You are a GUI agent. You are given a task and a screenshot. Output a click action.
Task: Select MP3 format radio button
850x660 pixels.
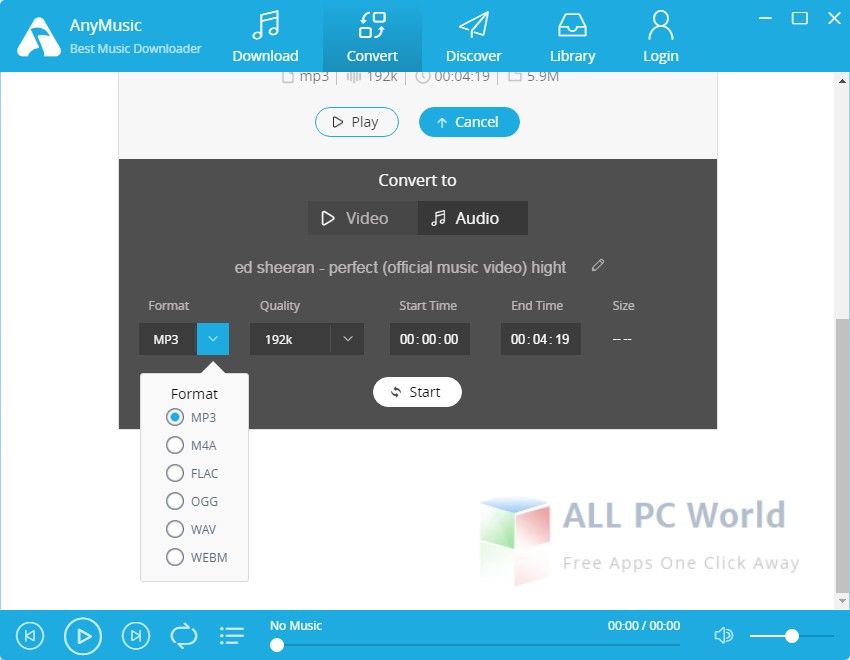(175, 417)
